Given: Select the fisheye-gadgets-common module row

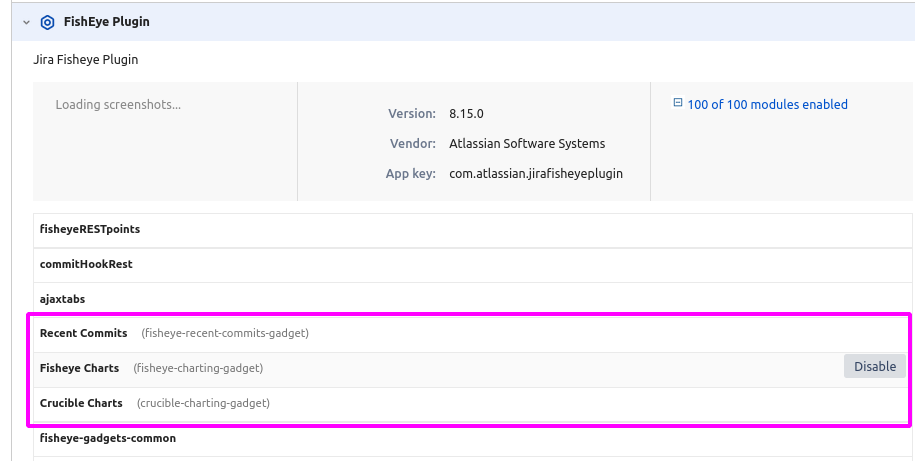Looking at the screenshot, I should pyautogui.click(x=473, y=439).
